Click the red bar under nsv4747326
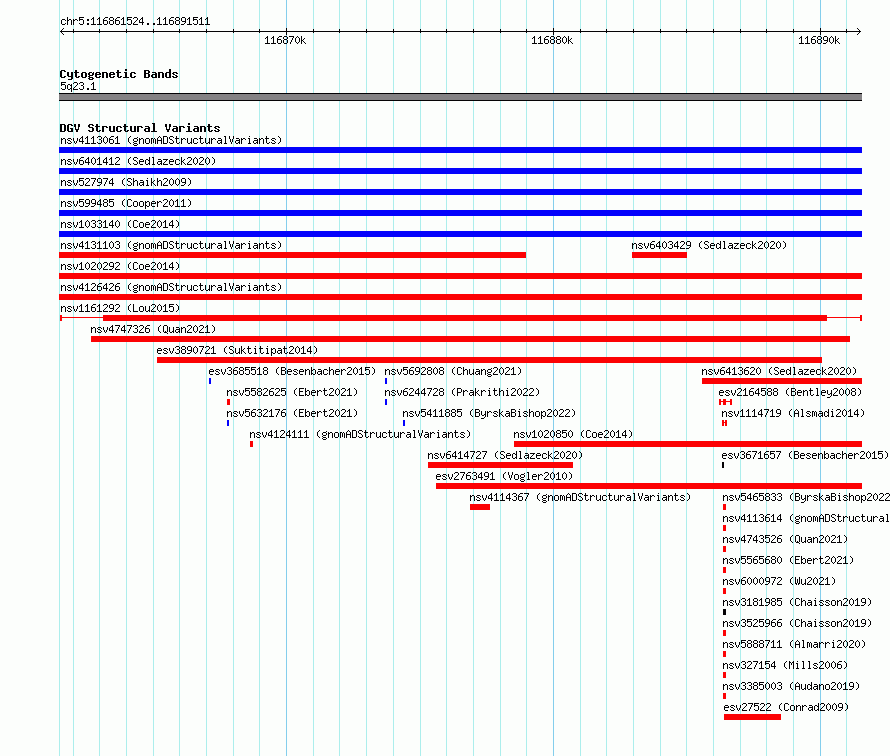 coord(470,339)
